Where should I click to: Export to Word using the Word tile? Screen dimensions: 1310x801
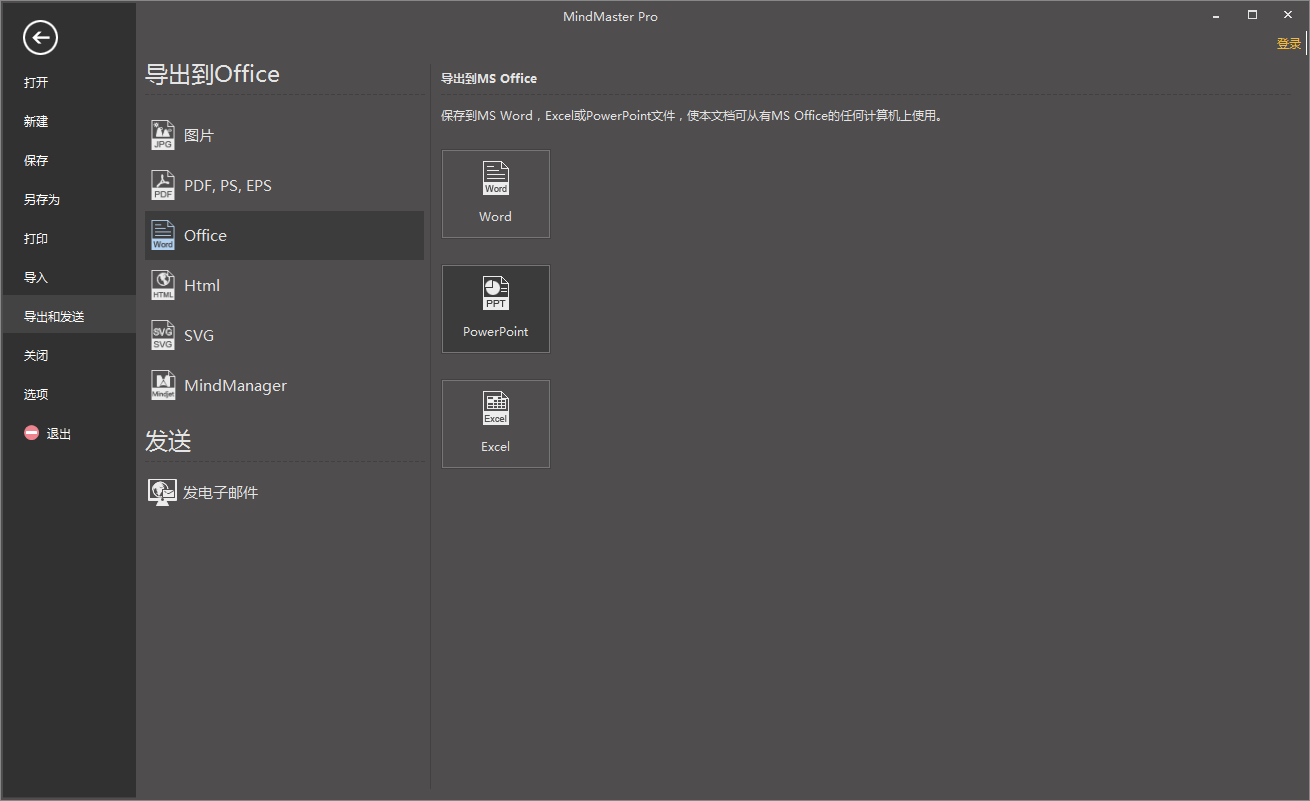pos(496,194)
